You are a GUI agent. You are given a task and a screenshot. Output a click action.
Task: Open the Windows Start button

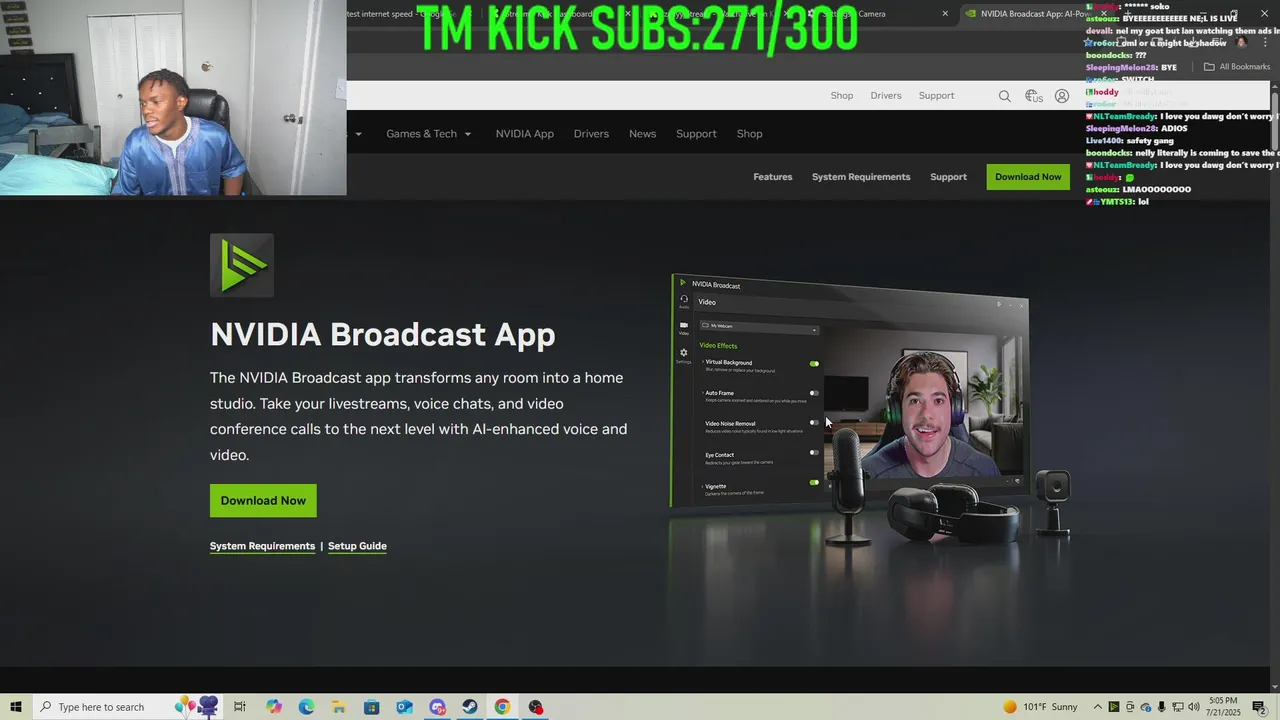click(16, 707)
